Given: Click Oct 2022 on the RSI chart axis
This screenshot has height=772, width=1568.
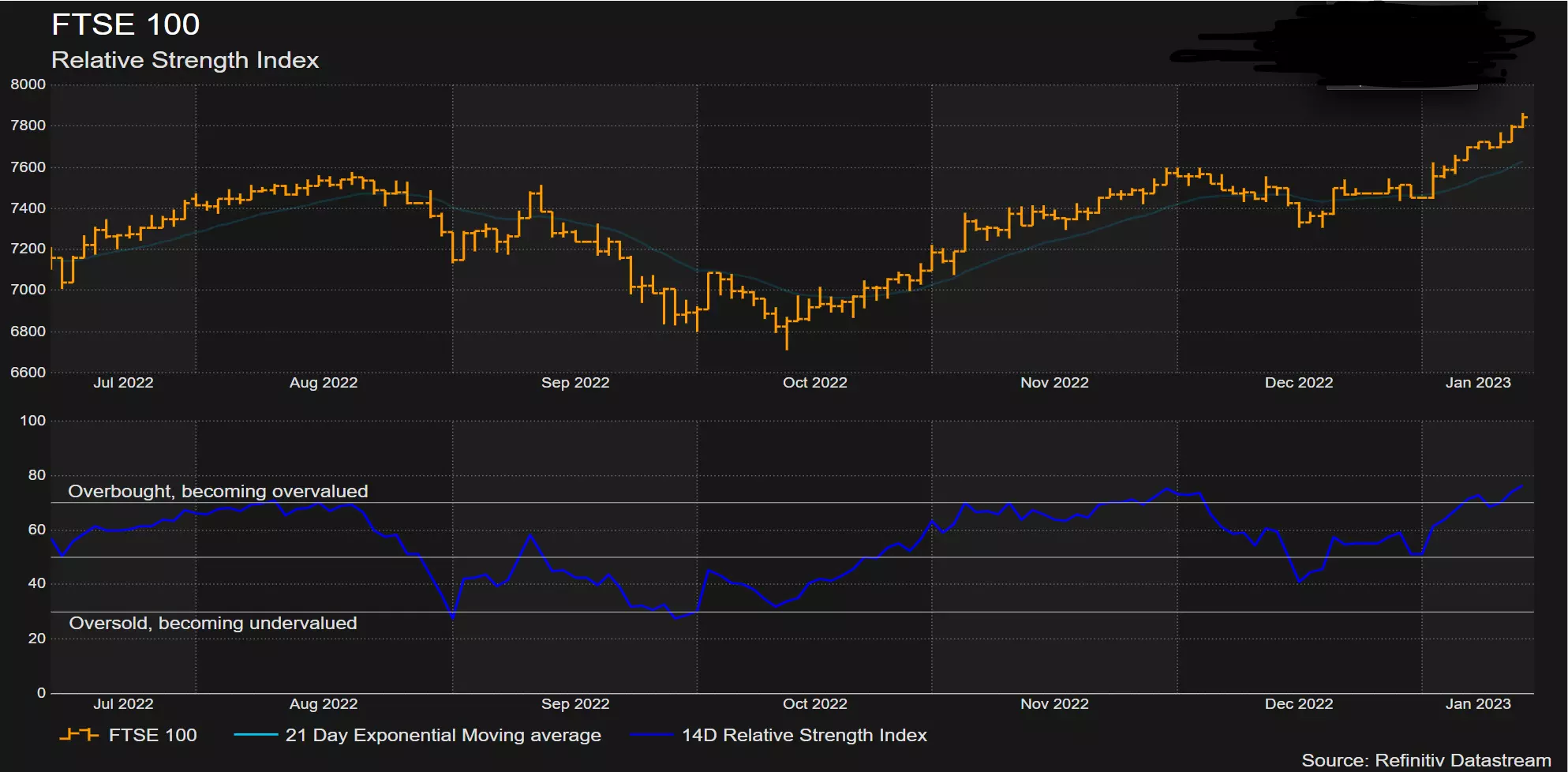Looking at the screenshot, I should [814, 704].
